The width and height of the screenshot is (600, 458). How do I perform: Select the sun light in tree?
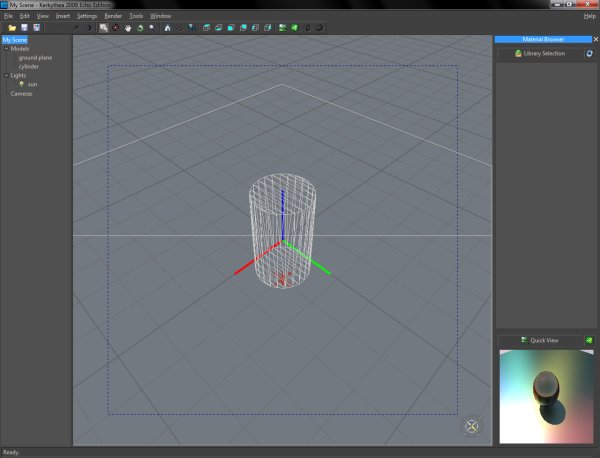click(x=32, y=84)
